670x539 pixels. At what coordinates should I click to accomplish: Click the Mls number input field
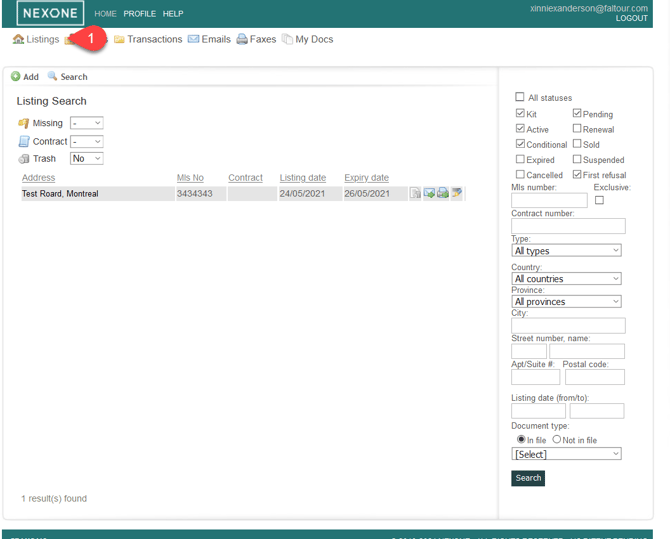coord(550,200)
